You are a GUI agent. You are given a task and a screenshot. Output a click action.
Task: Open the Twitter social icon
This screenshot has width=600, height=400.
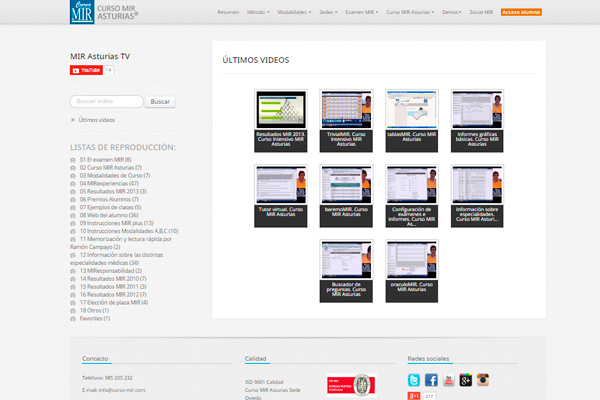point(414,380)
